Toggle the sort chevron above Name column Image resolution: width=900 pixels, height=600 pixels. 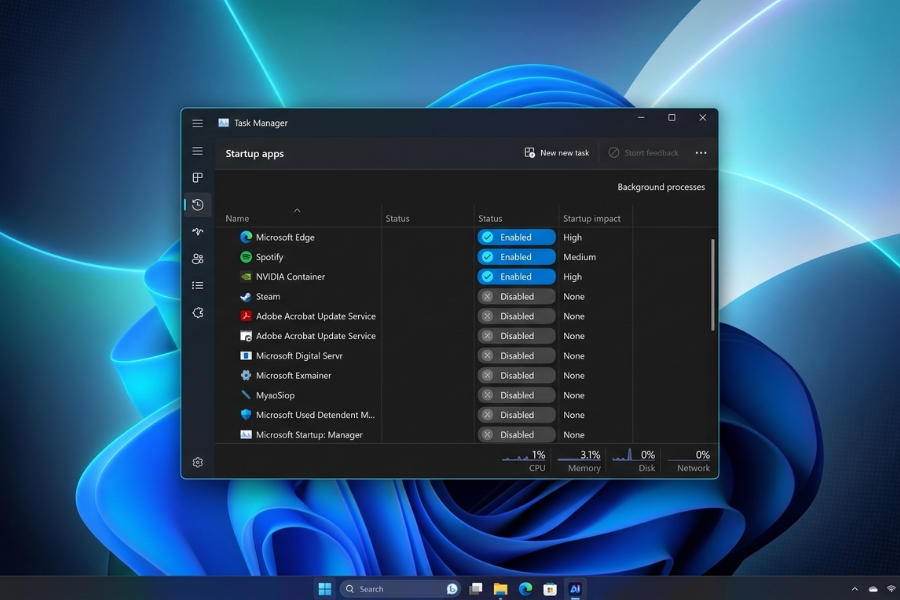[x=297, y=210]
